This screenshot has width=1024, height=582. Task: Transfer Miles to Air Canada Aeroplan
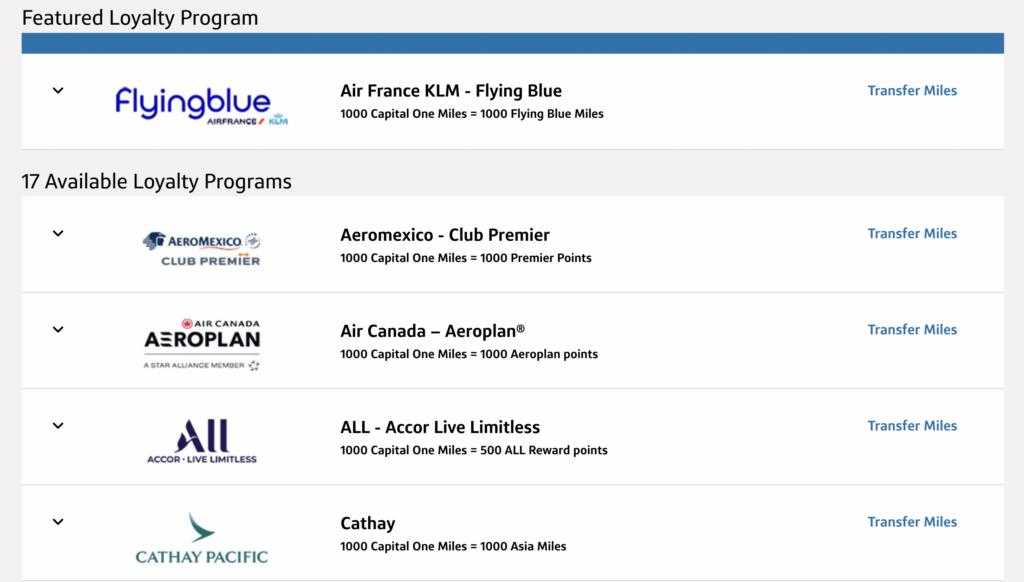(x=912, y=329)
